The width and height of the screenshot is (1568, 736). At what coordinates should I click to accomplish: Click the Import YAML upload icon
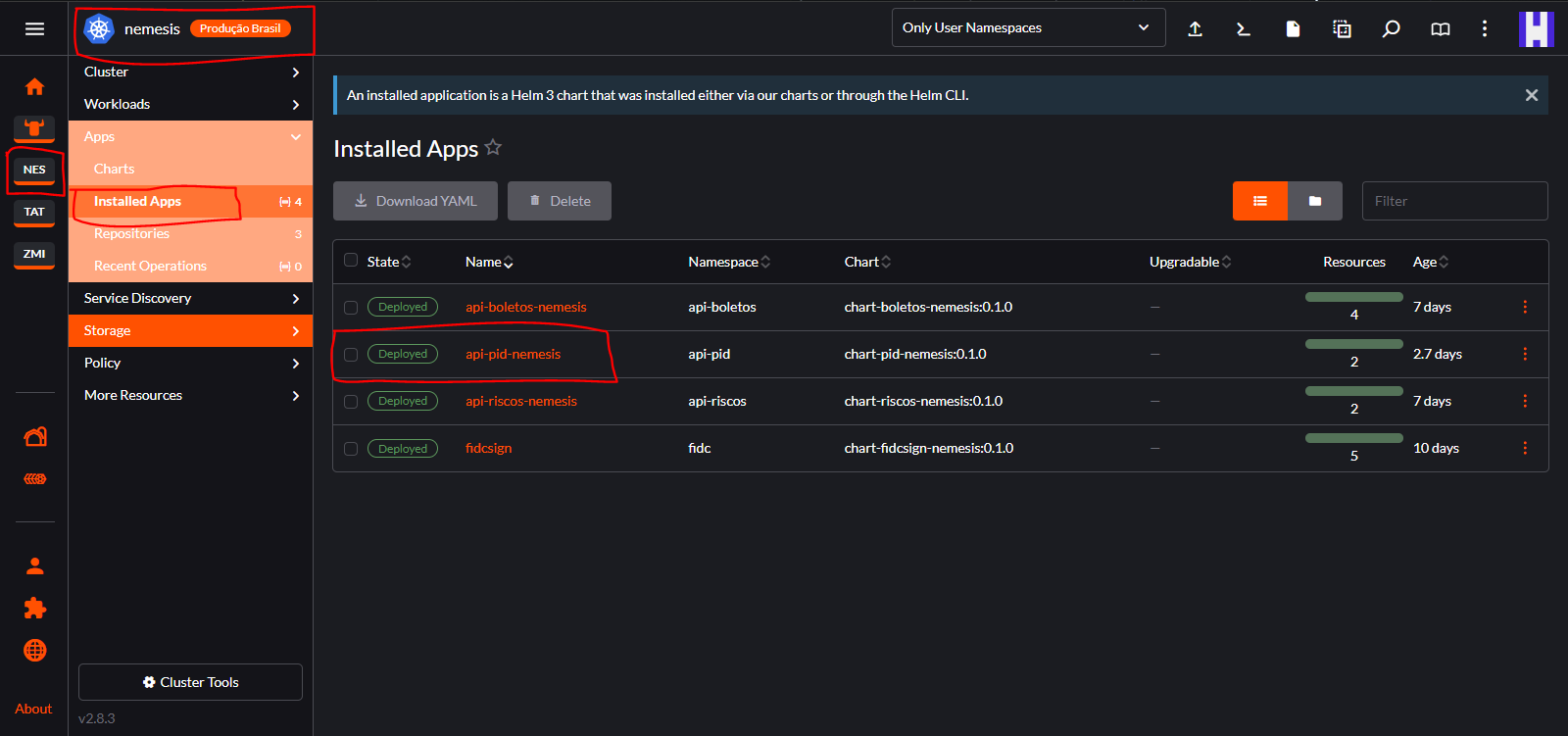coord(1195,28)
